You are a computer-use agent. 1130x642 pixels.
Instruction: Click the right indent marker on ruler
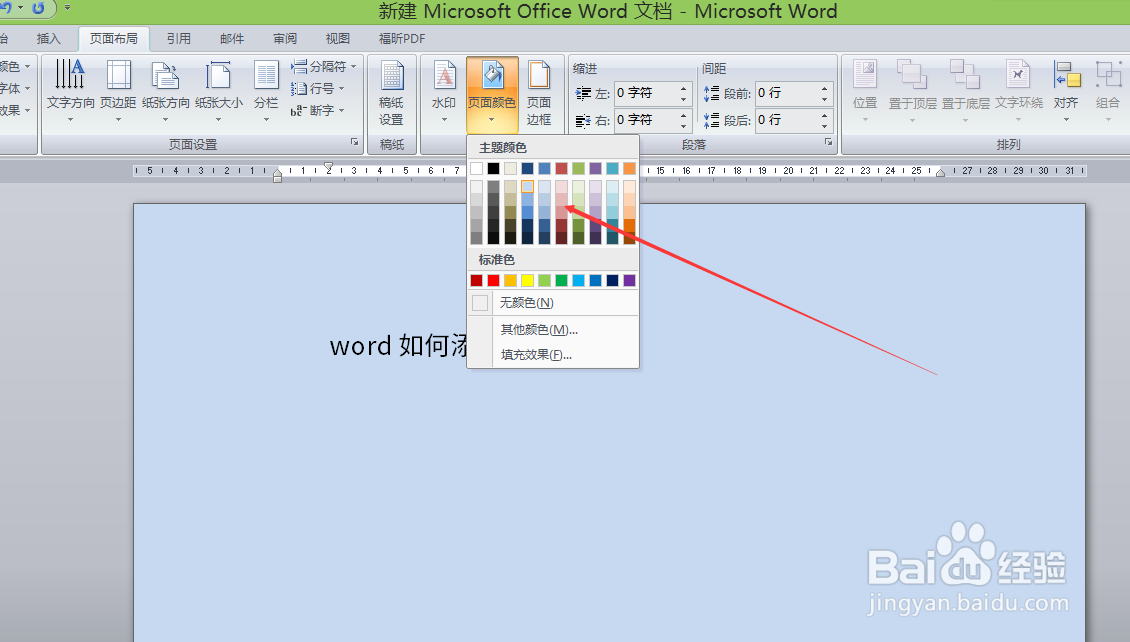click(940, 173)
